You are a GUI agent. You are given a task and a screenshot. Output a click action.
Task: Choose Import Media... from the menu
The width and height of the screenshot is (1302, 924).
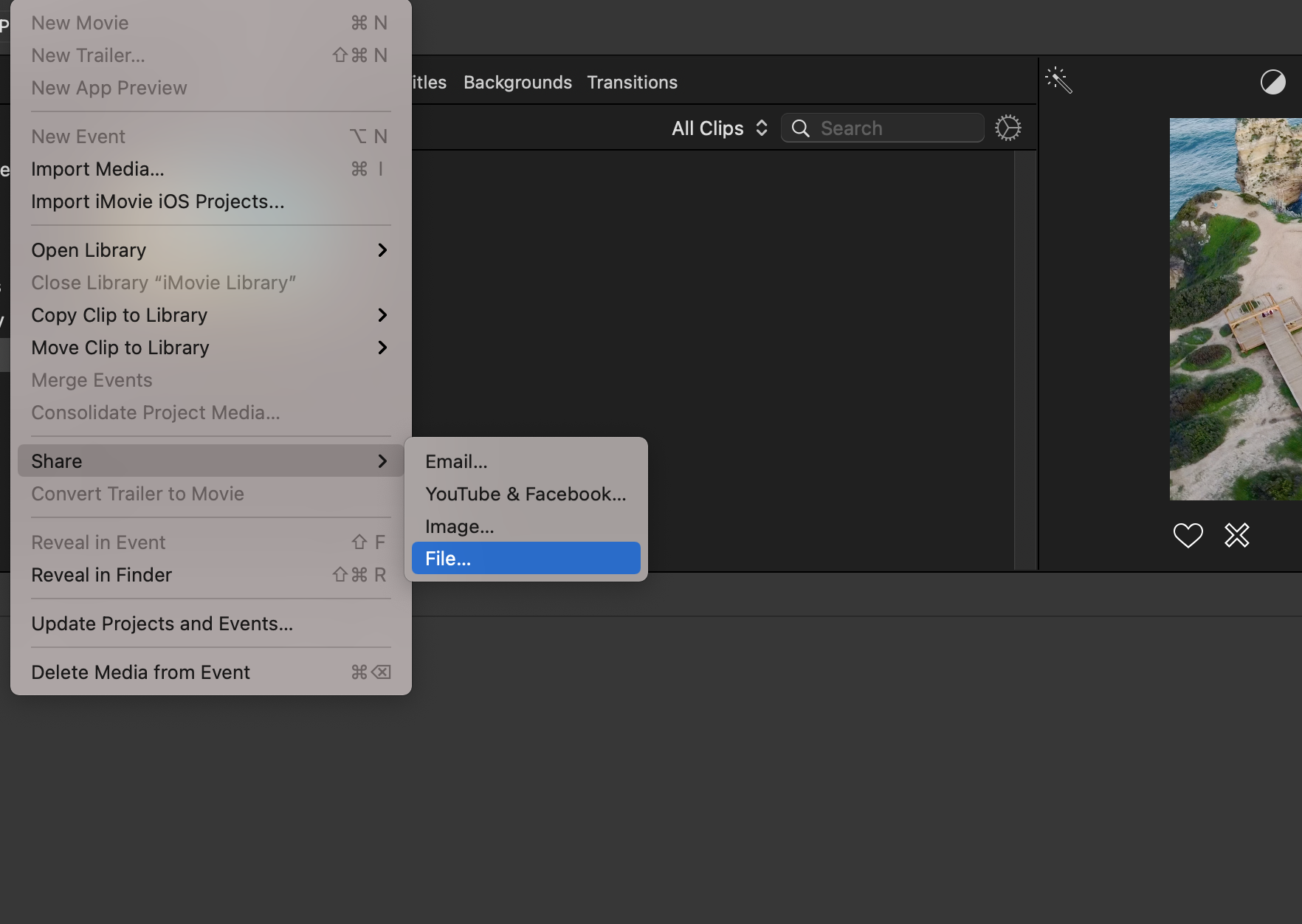point(98,169)
